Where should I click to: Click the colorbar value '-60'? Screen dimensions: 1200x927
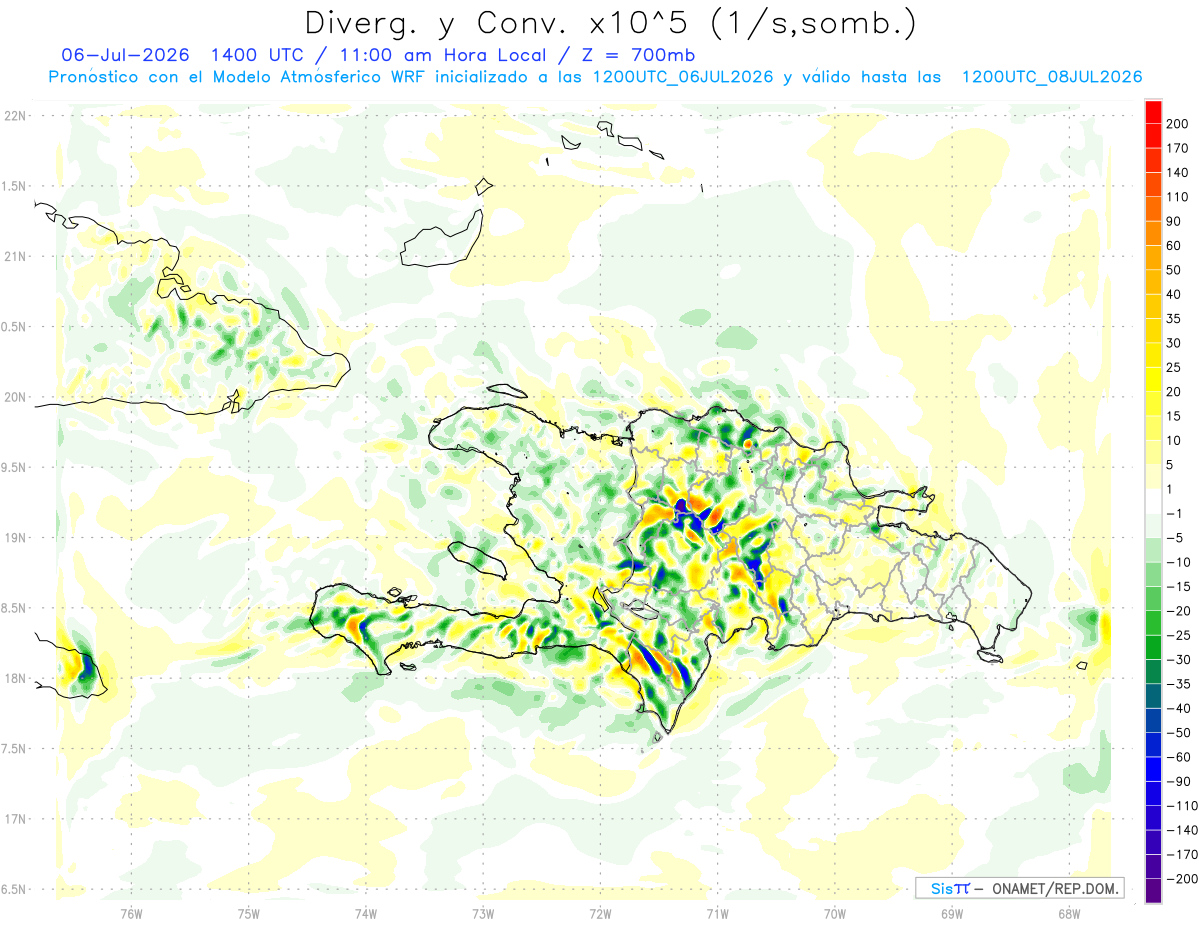(x=1178, y=757)
